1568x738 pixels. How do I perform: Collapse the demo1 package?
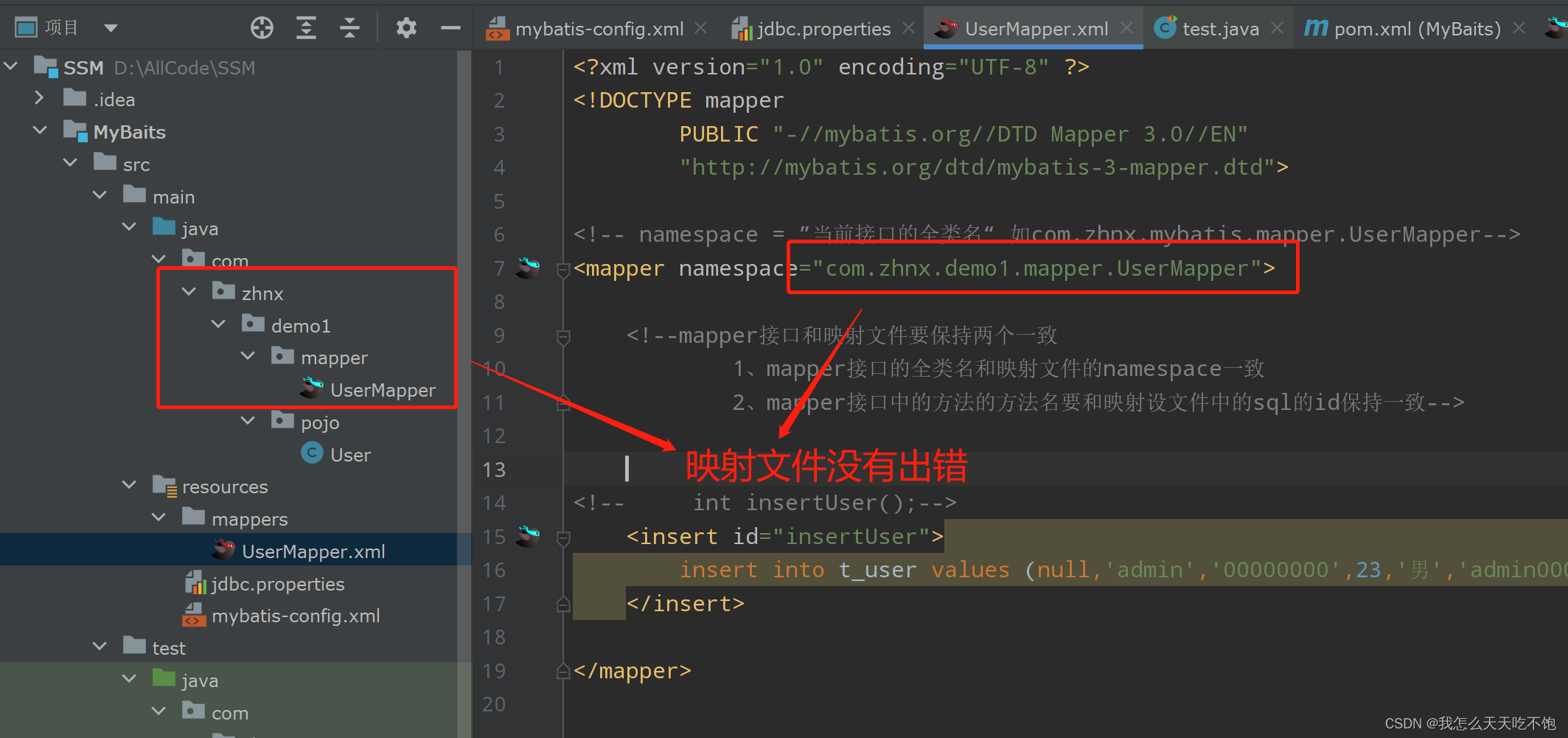click(218, 324)
